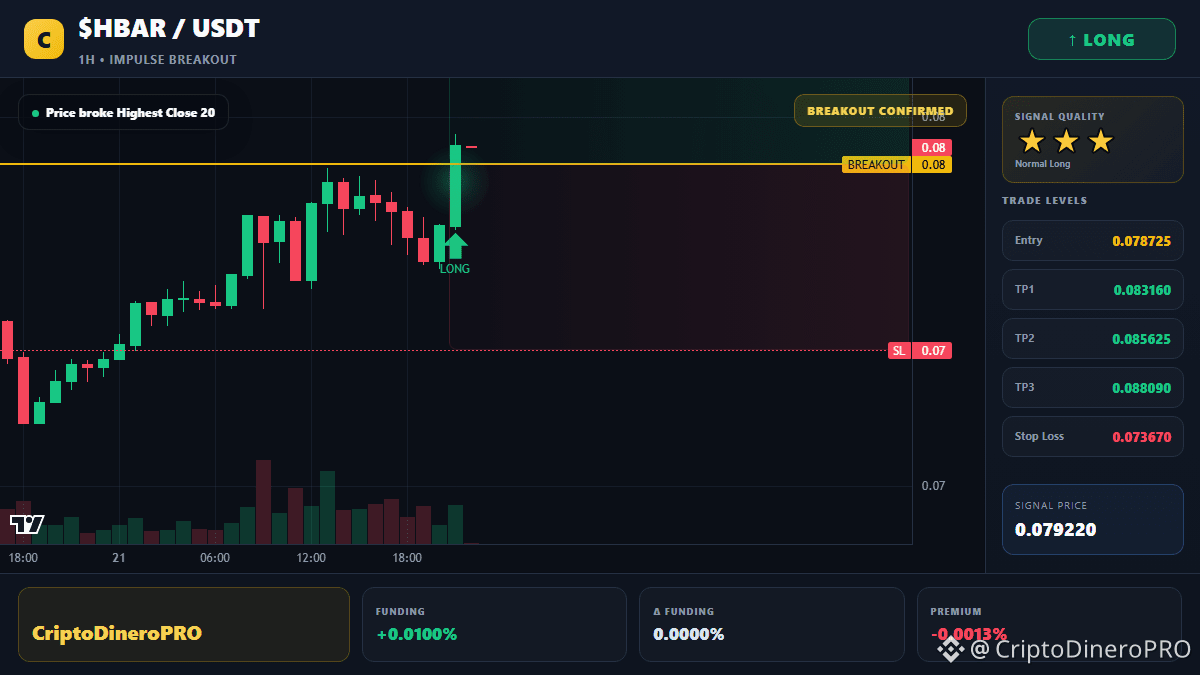This screenshot has width=1200, height=675.
Task: Click the yellow C coin logo icon
Action: 44,40
